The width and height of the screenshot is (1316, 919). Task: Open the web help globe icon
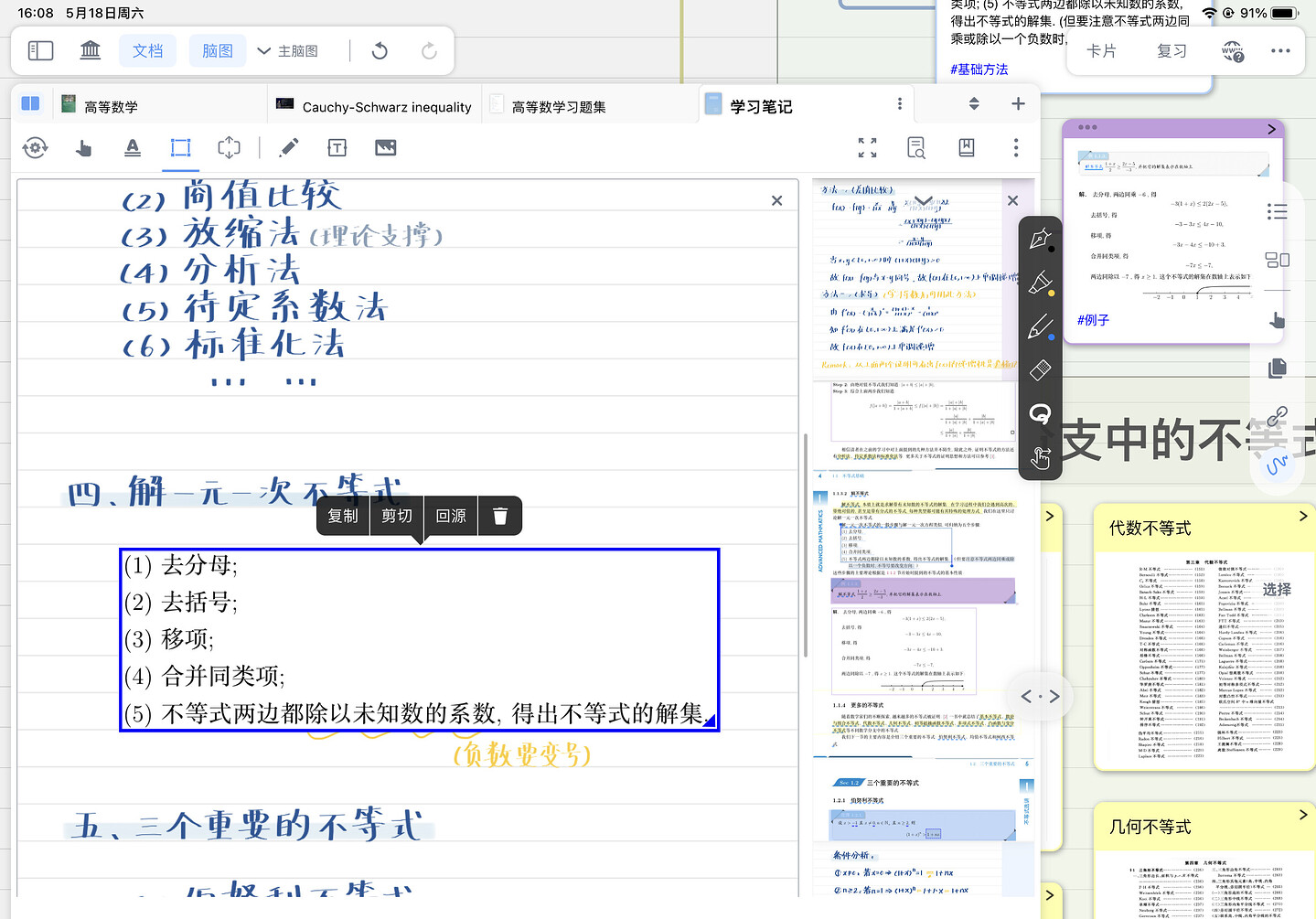1233,51
